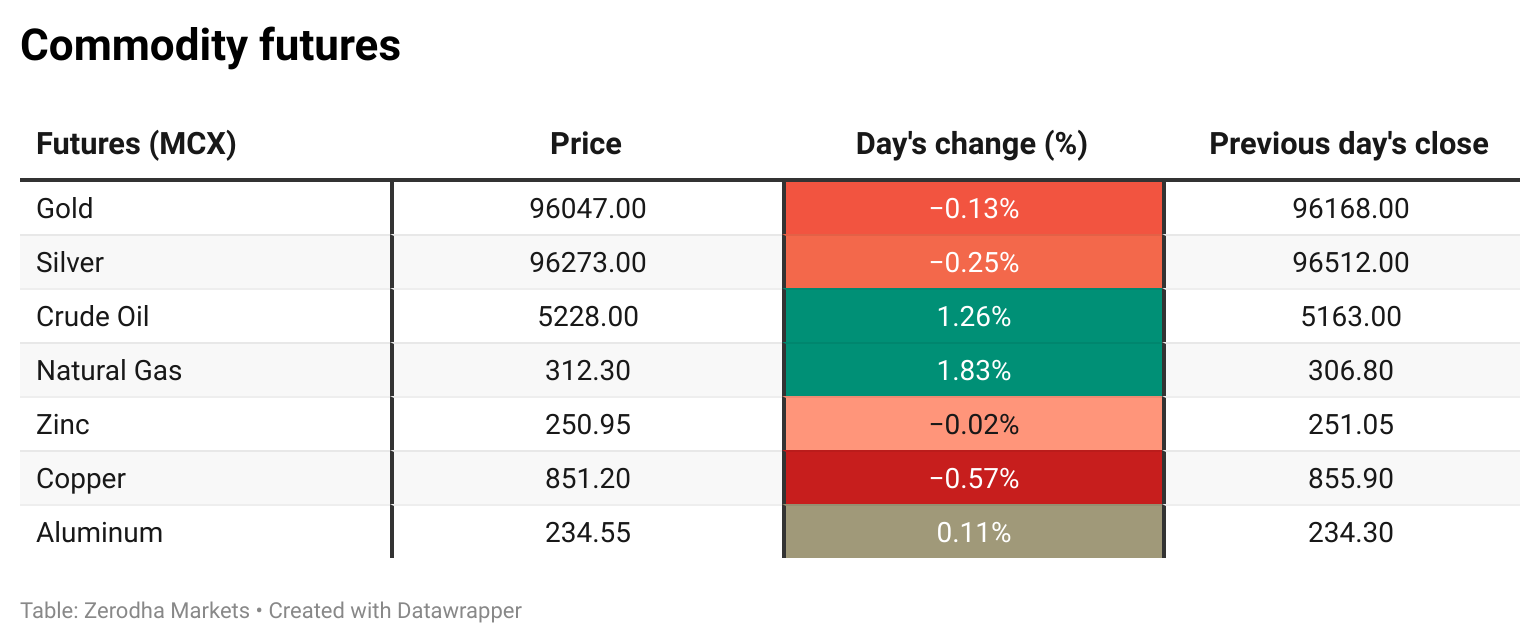
Task: Click Crude Oil's green 1.26% cell
Action: (973, 317)
